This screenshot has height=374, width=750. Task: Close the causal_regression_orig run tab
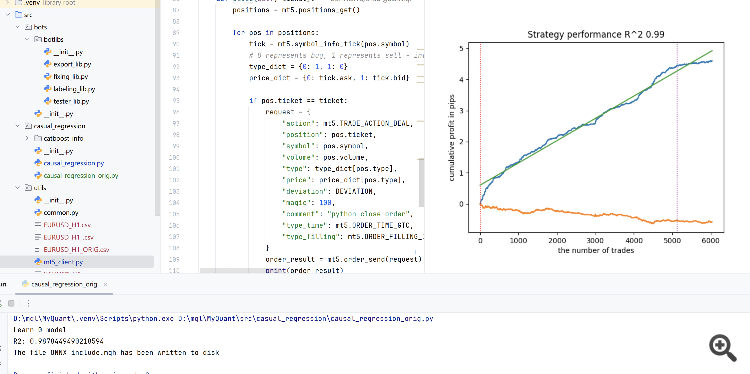click(105, 284)
